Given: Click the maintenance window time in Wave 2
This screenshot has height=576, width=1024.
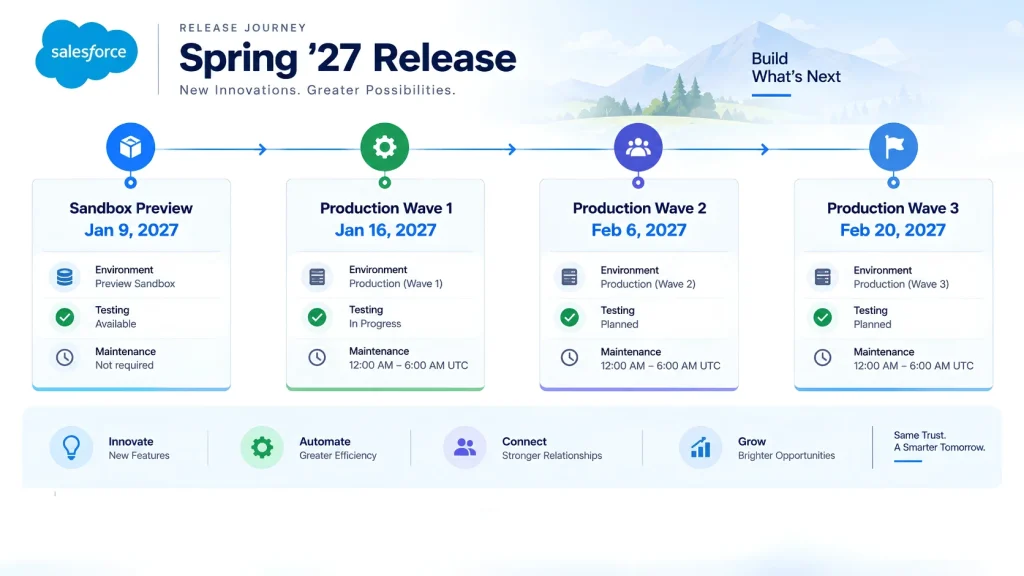Looking at the screenshot, I should pos(660,366).
